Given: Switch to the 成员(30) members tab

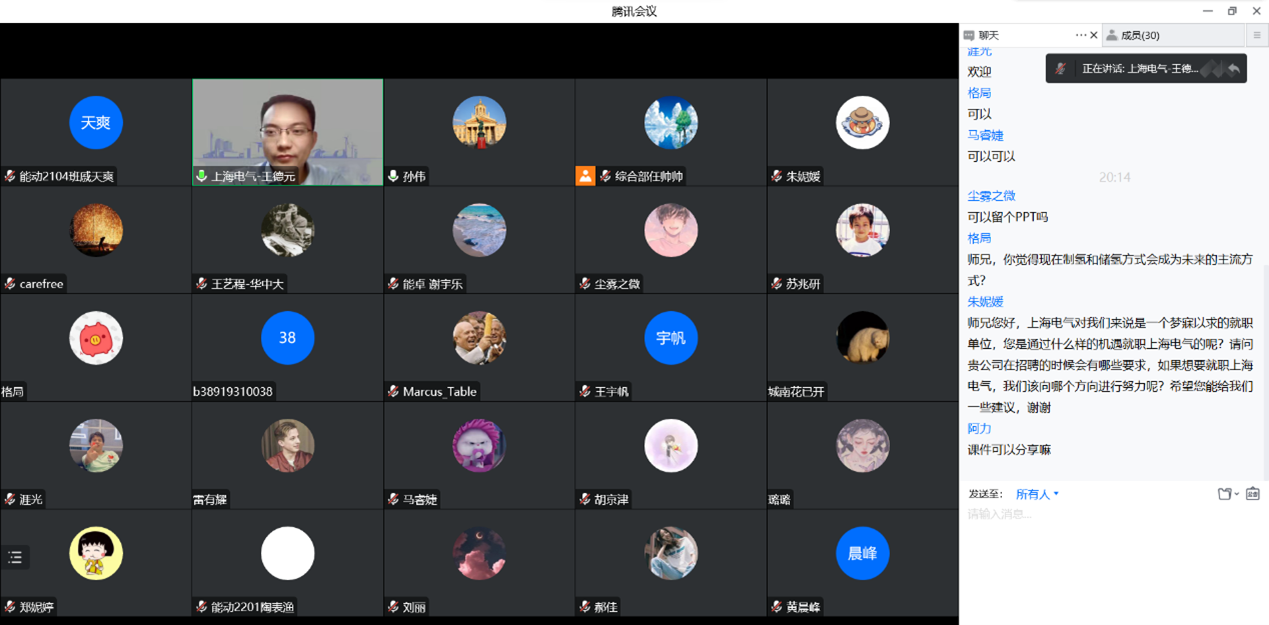Looking at the screenshot, I should pyautogui.click(x=1140, y=35).
